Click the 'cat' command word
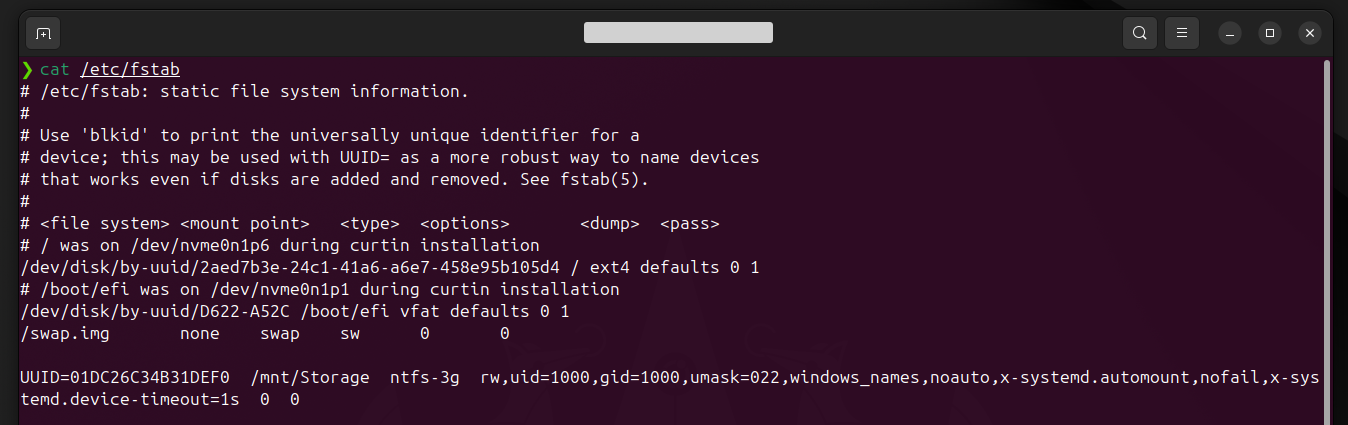This screenshot has width=1348, height=425. coord(55,70)
